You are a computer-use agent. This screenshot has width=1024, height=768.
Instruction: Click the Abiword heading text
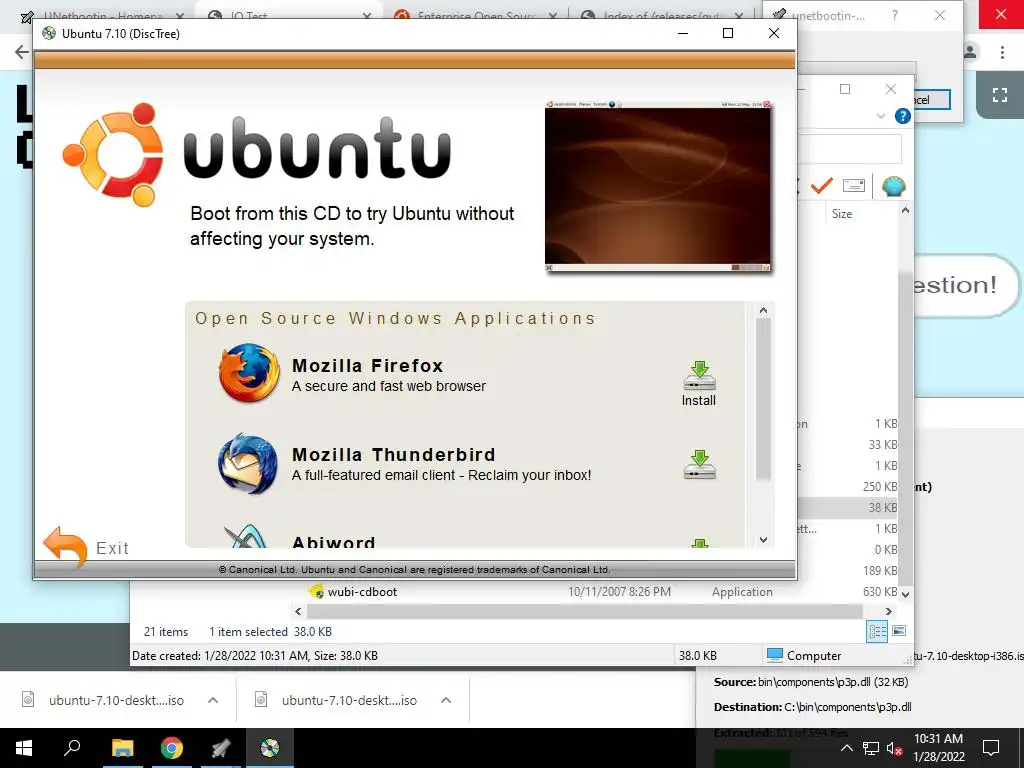333,541
